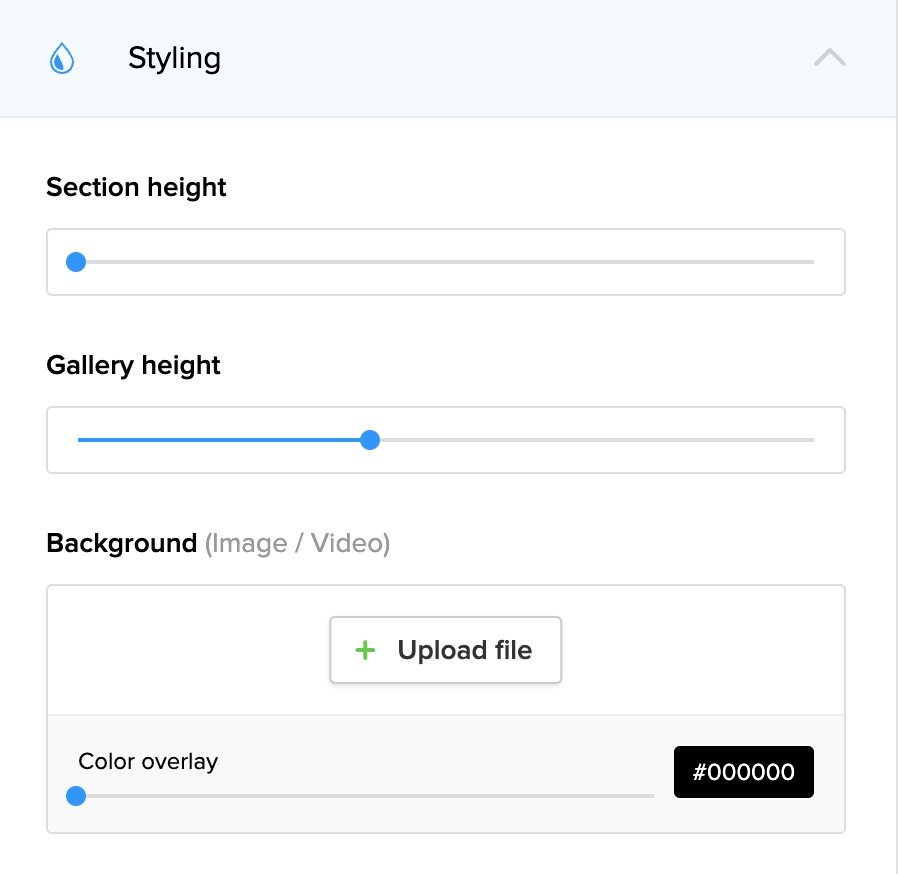Click the far right end of Section height track

(810, 263)
